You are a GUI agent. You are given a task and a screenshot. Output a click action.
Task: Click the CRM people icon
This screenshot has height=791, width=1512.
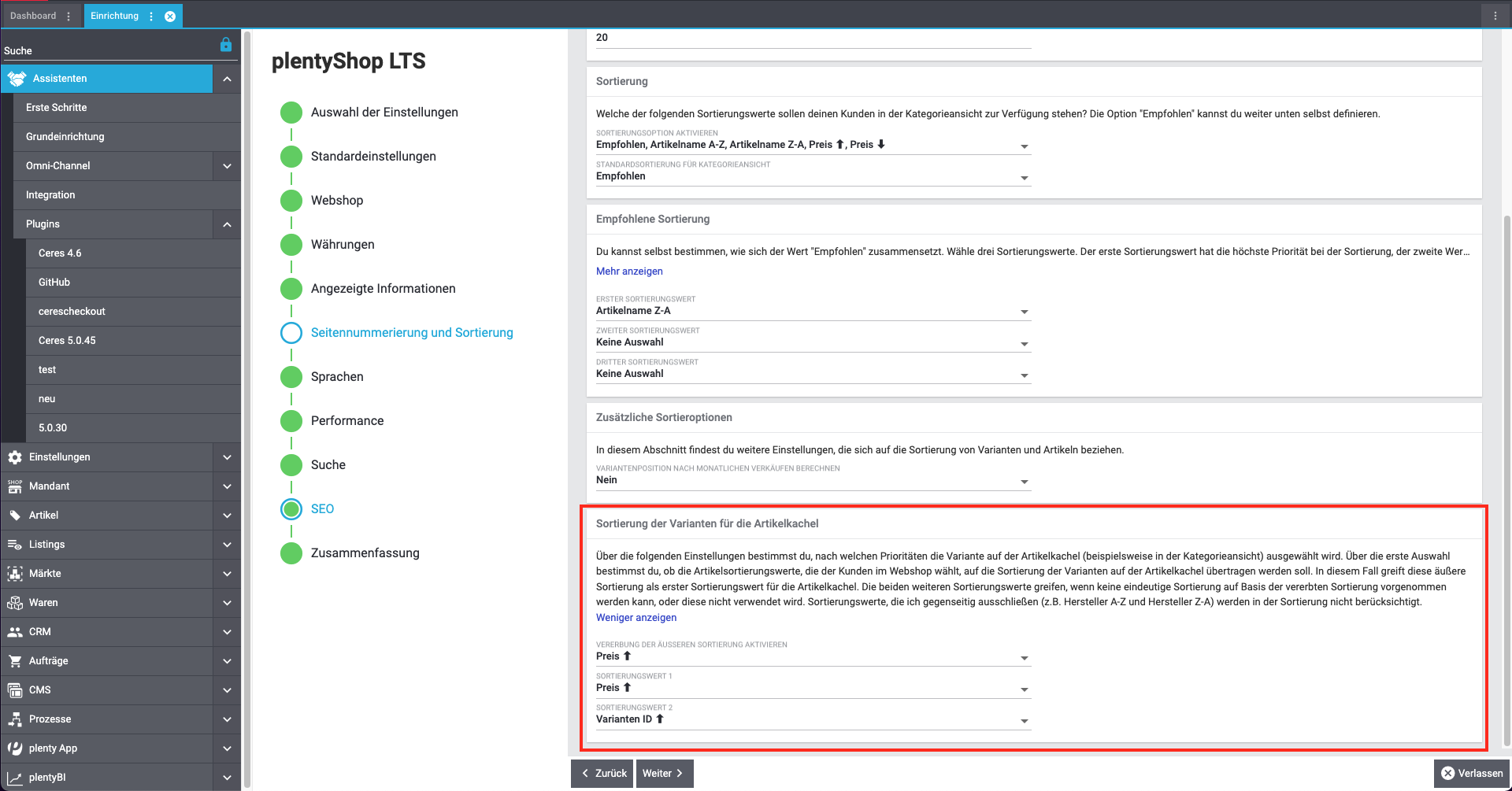click(15, 632)
